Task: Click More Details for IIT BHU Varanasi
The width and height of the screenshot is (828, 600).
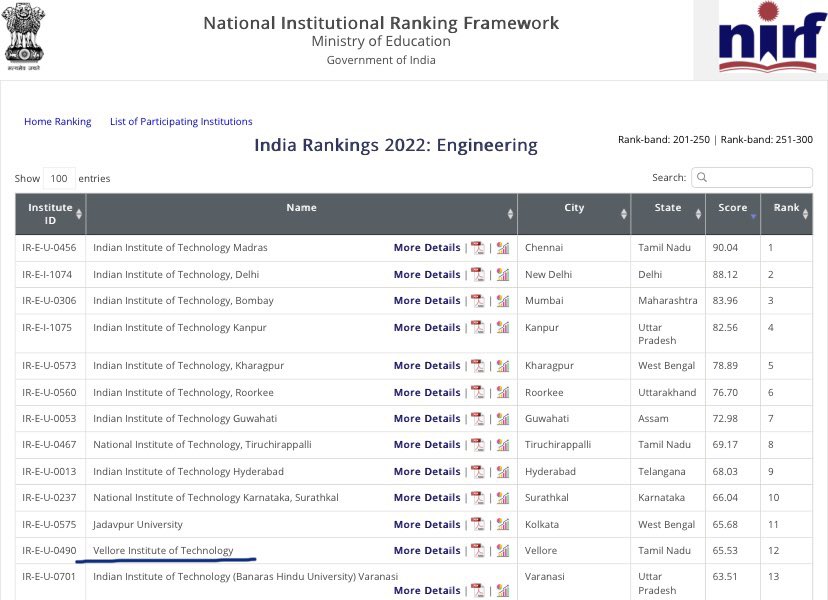Action: click(x=427, y=590)
